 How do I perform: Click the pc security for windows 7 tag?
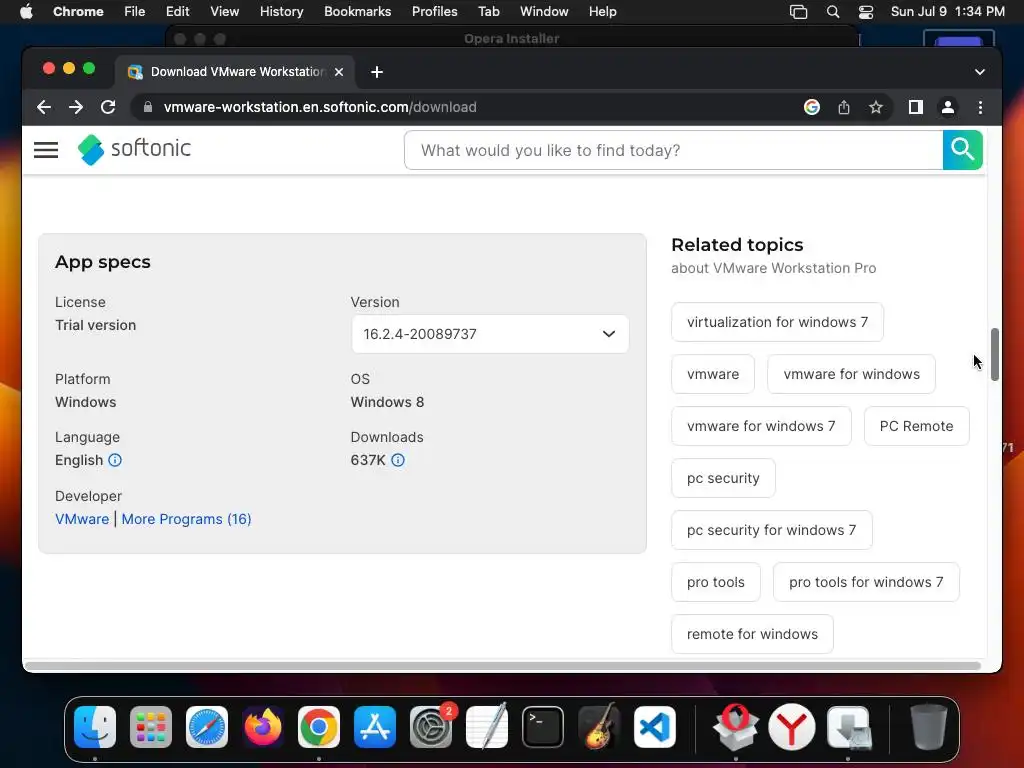point(771,530)
